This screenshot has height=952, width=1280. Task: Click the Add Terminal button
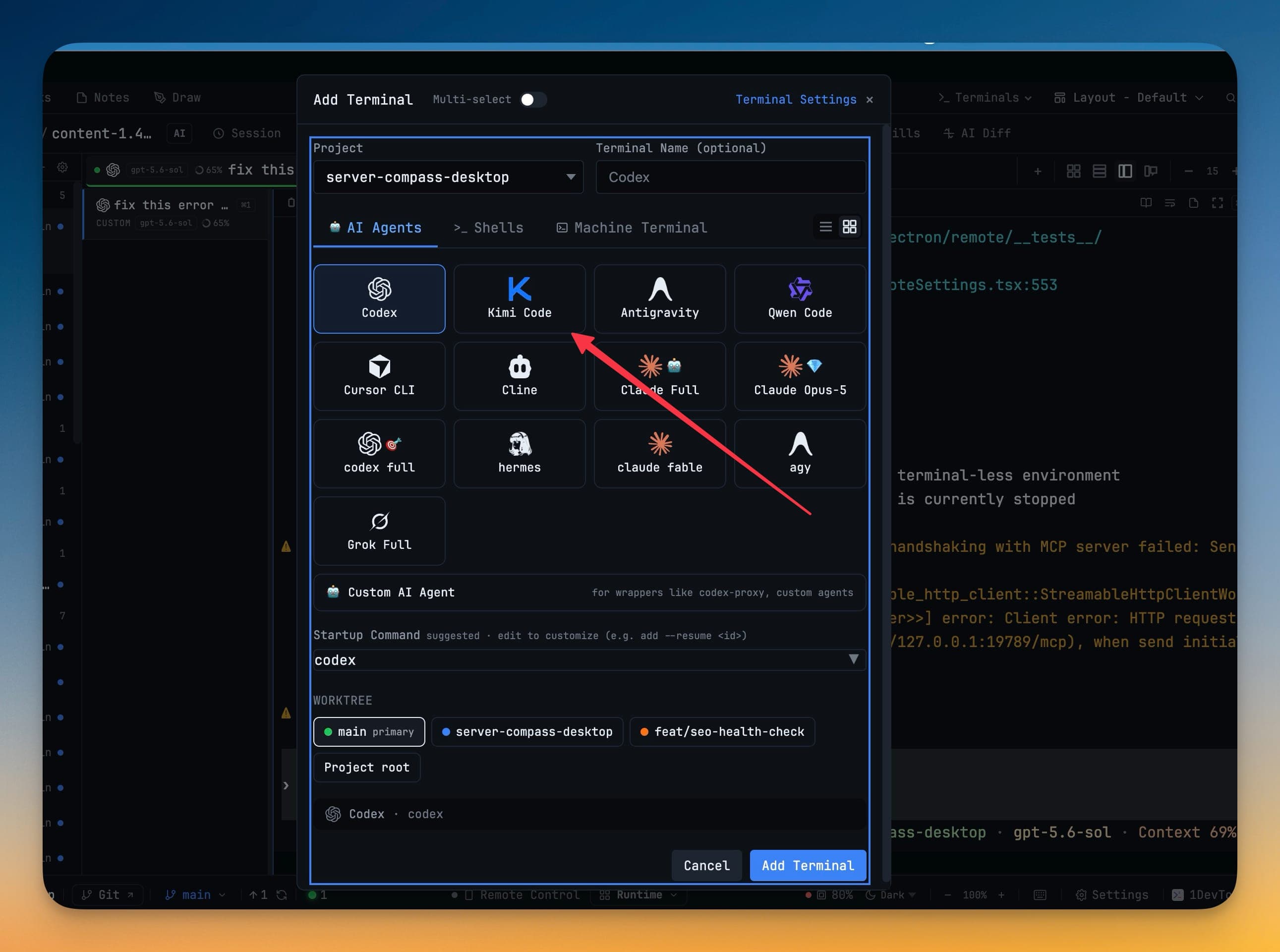pyautogui.click(x=808, y=865)
